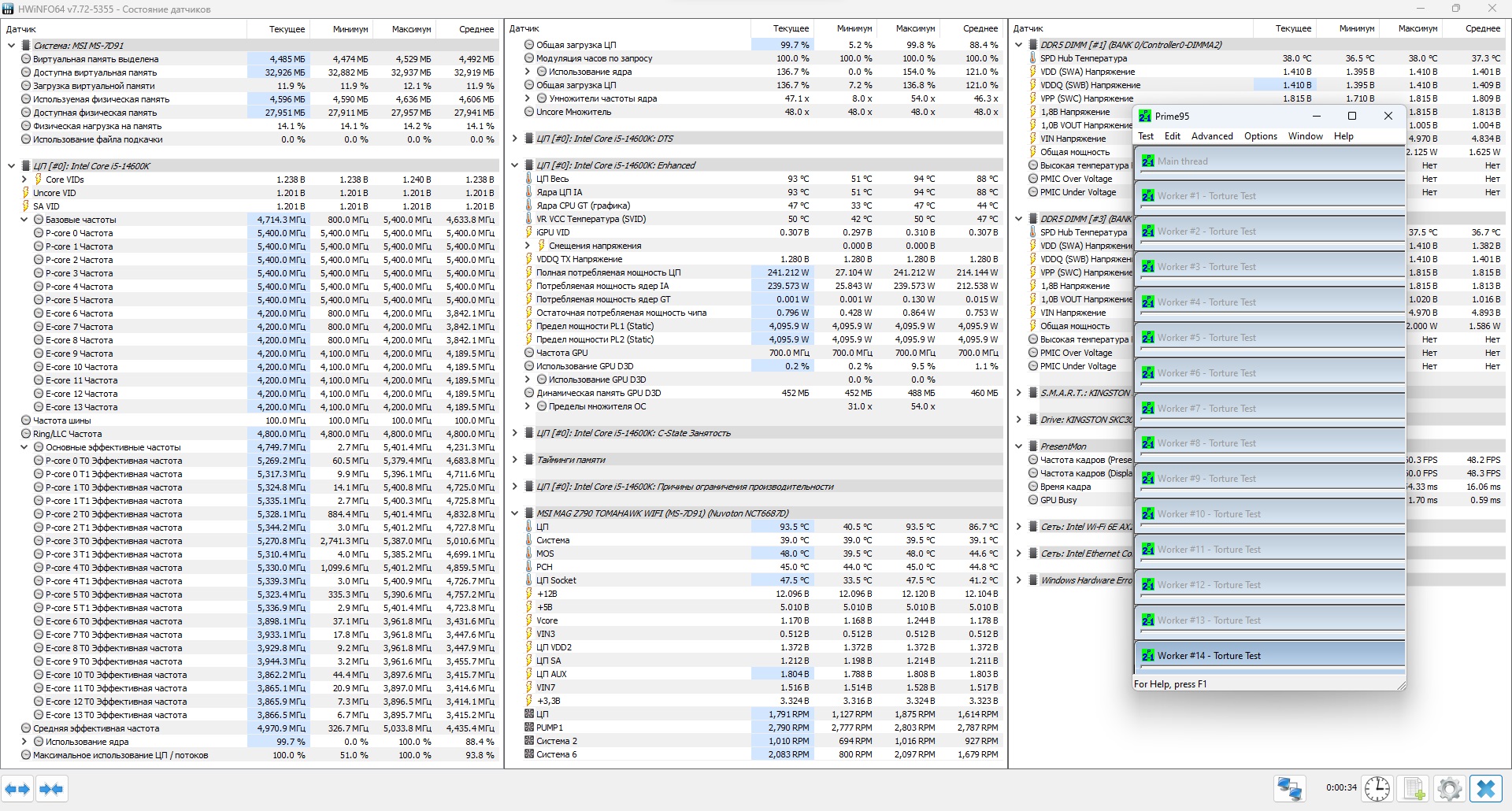Click the Worker #14 window icon
The width and height of the screenshot is (1512, 811).
[1148, 656]
